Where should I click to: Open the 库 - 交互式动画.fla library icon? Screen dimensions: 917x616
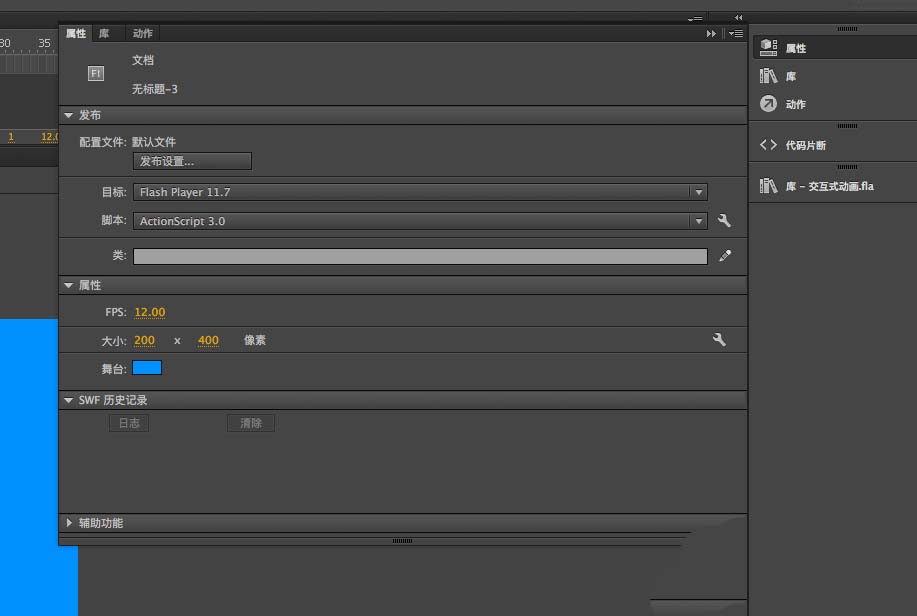click(x=768, y=185)
